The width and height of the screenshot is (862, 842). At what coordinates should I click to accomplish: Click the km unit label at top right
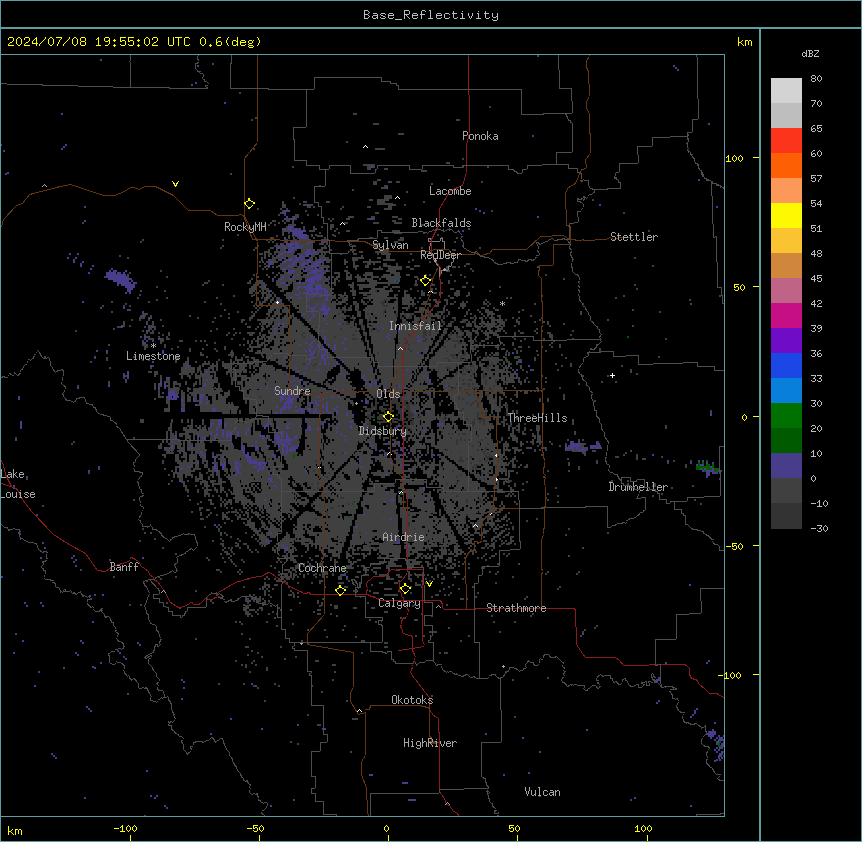745,42
